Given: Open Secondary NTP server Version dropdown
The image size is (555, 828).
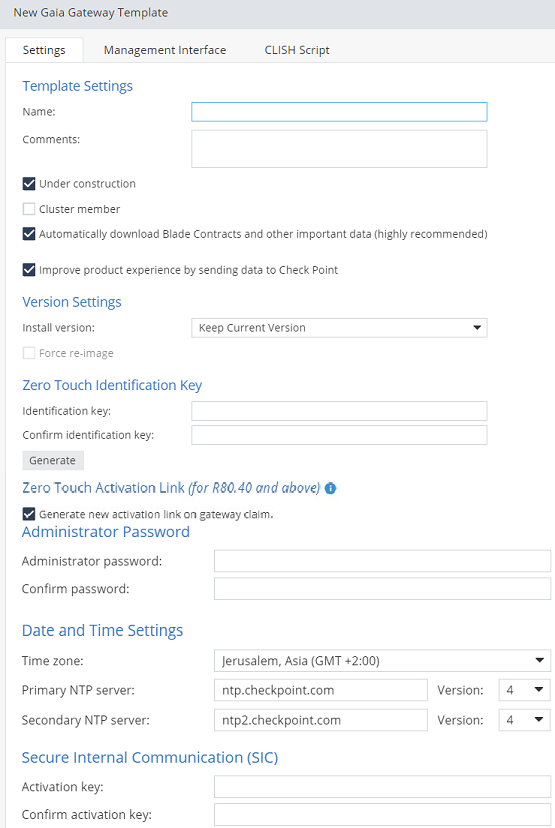Looking at the screenshot, I should tap(524, 720).
